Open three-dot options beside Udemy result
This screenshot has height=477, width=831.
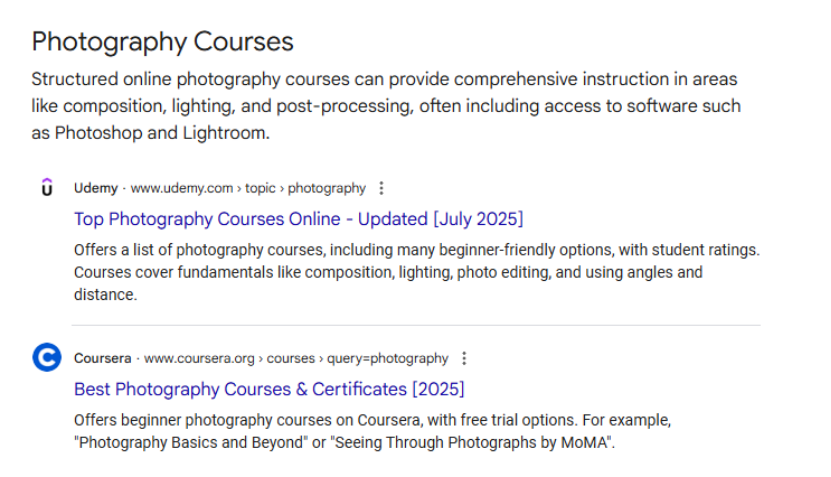pos(381,188)
